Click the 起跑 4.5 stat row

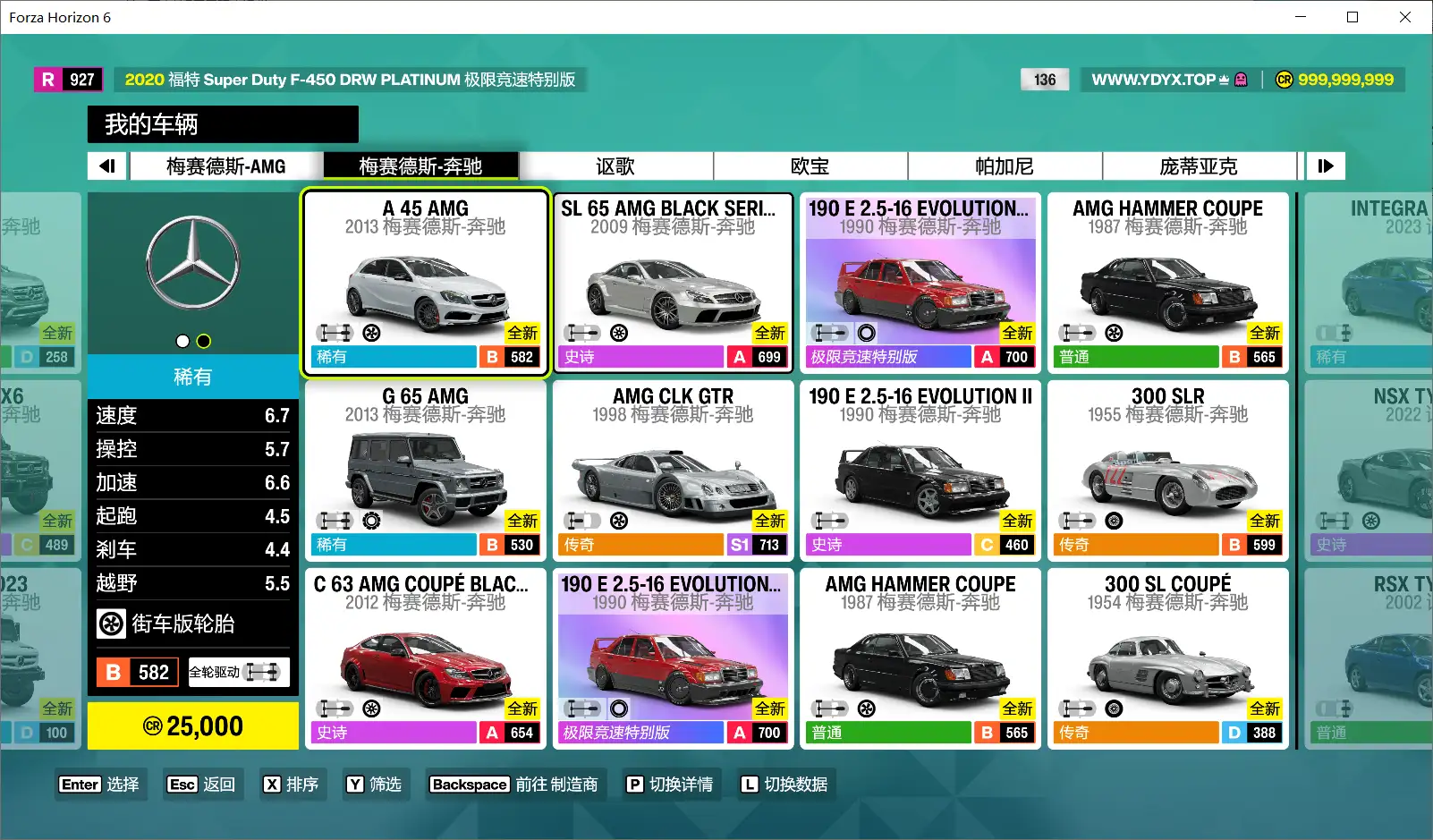point(193,516)
